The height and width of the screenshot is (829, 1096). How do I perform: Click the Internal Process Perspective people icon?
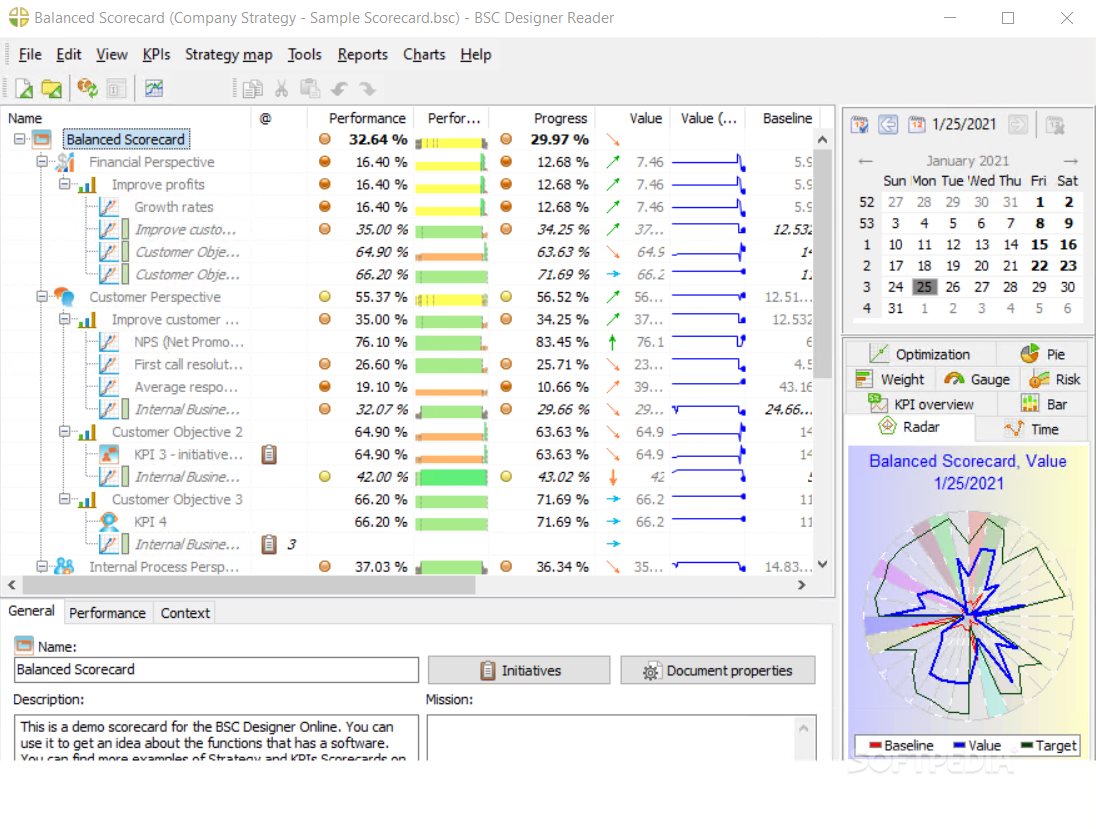(64, 566)
